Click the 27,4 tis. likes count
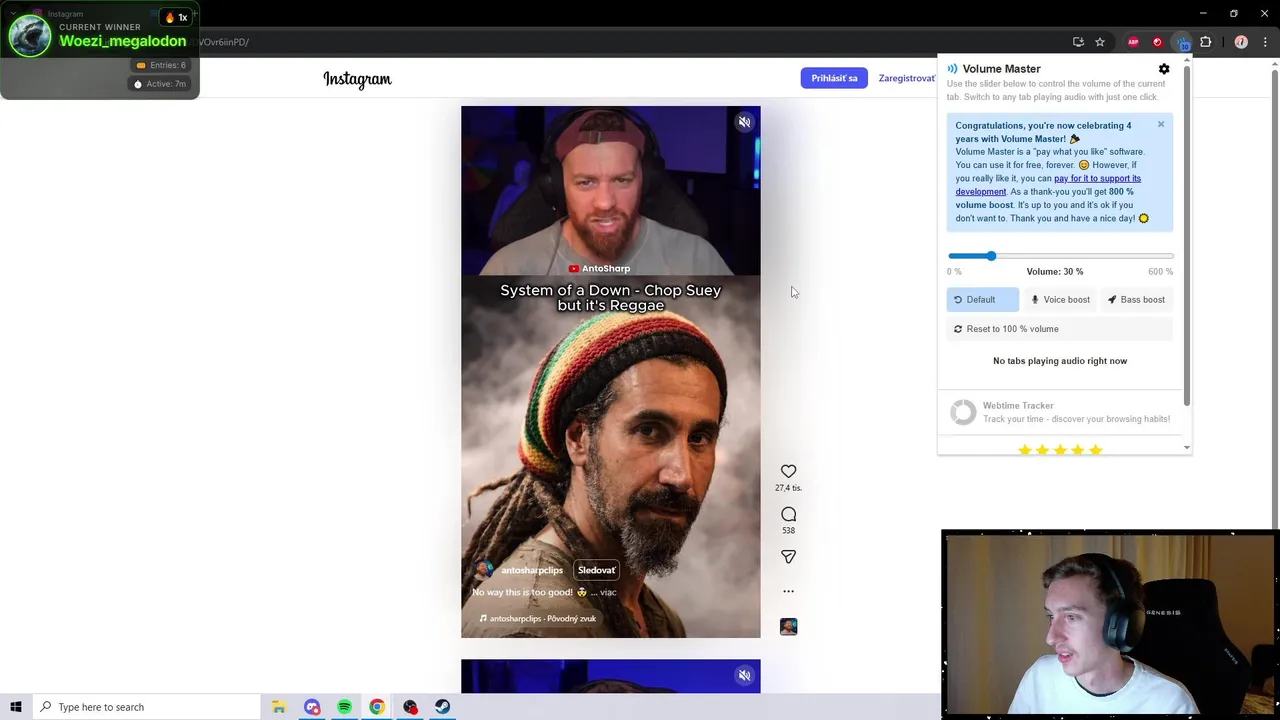This screenshot has height=720, width=1280. pos(788,488)
